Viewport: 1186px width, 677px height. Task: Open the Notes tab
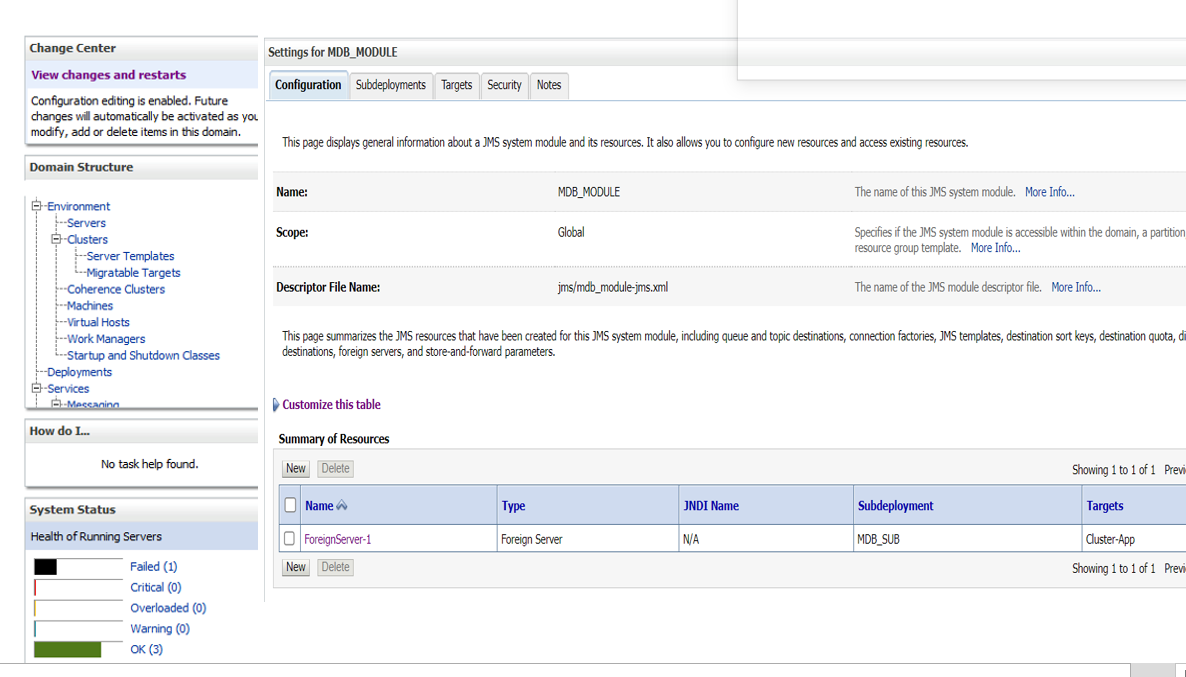tap(549, 85)
